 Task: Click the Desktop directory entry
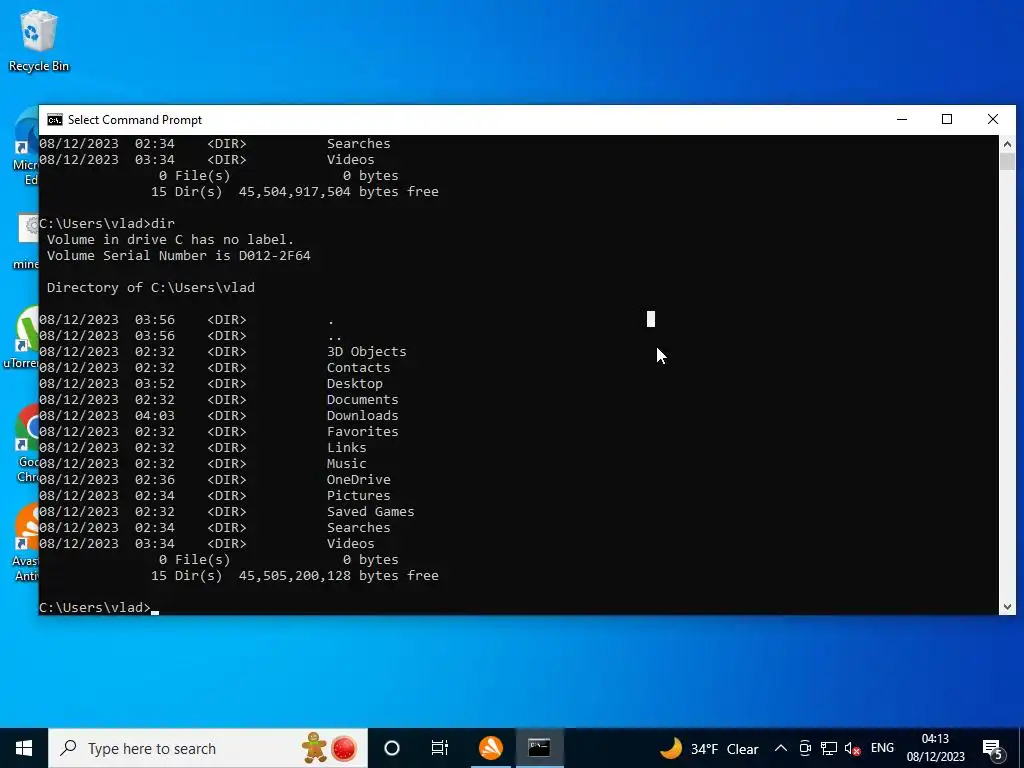click(355, 384)
